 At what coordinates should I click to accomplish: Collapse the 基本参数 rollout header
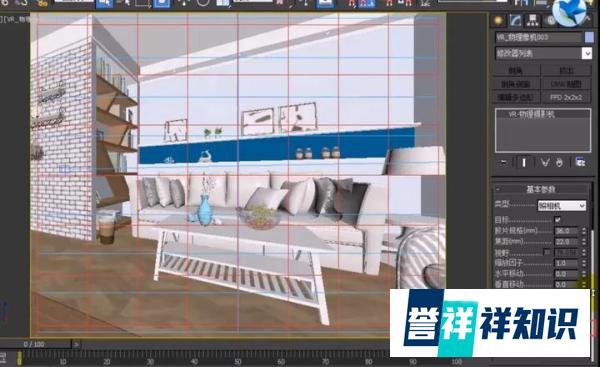541,189
